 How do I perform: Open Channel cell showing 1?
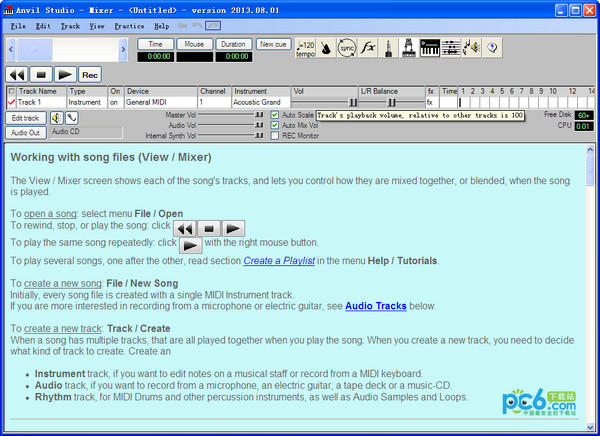point(214,102)
